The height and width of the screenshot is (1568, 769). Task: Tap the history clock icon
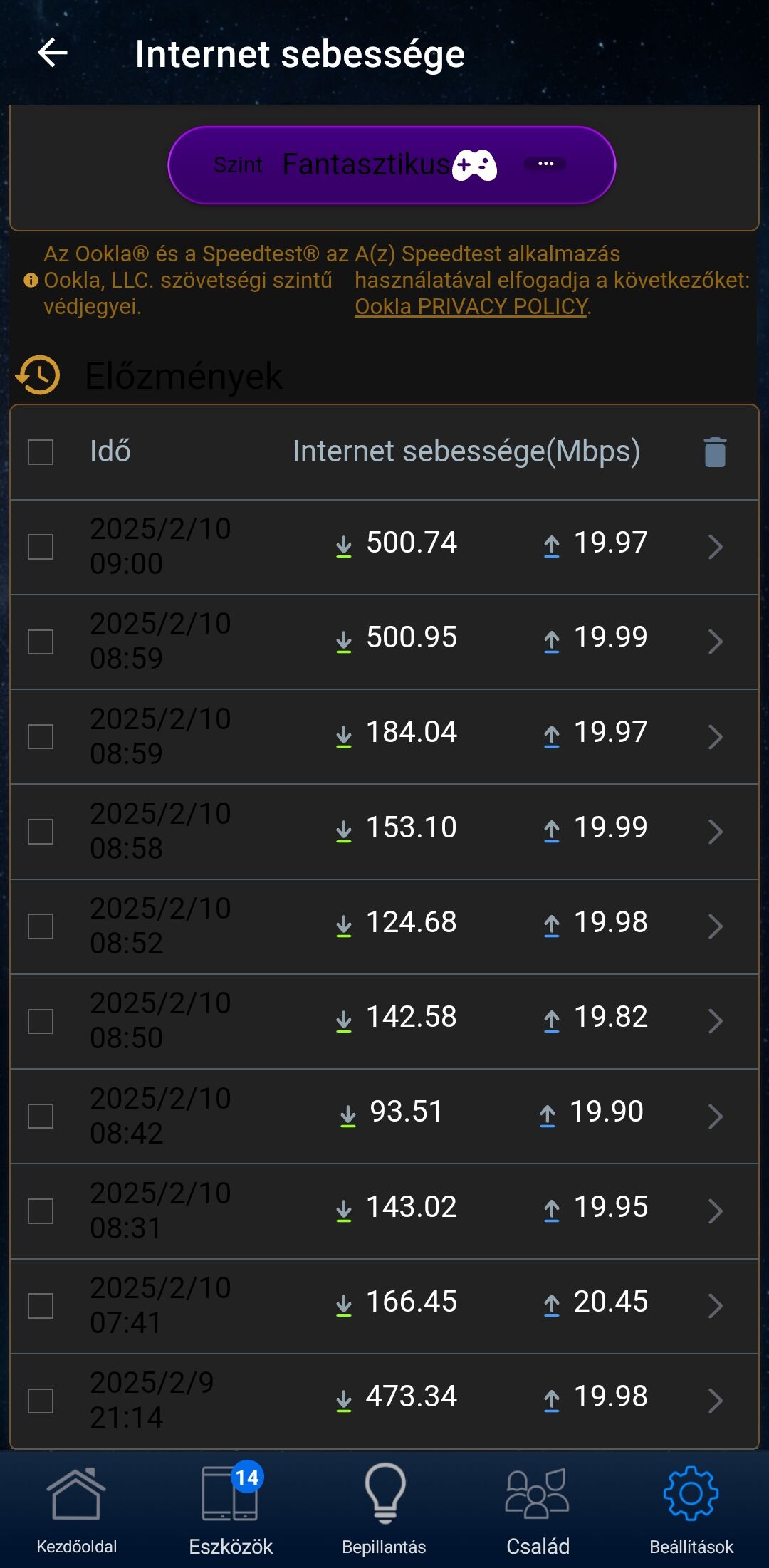[38, 375]
